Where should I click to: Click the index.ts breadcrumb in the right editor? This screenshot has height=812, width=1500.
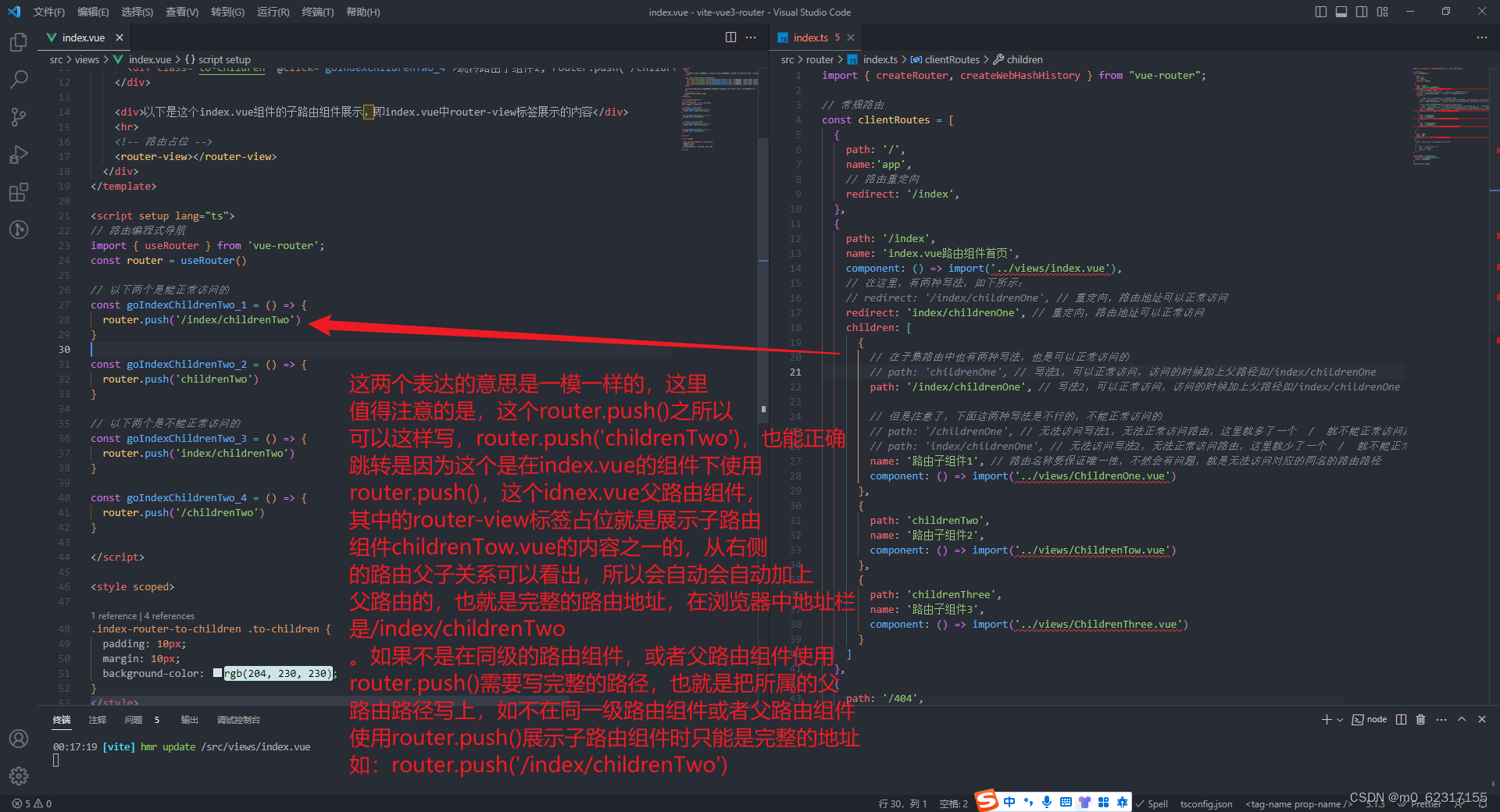pos(880,60)
